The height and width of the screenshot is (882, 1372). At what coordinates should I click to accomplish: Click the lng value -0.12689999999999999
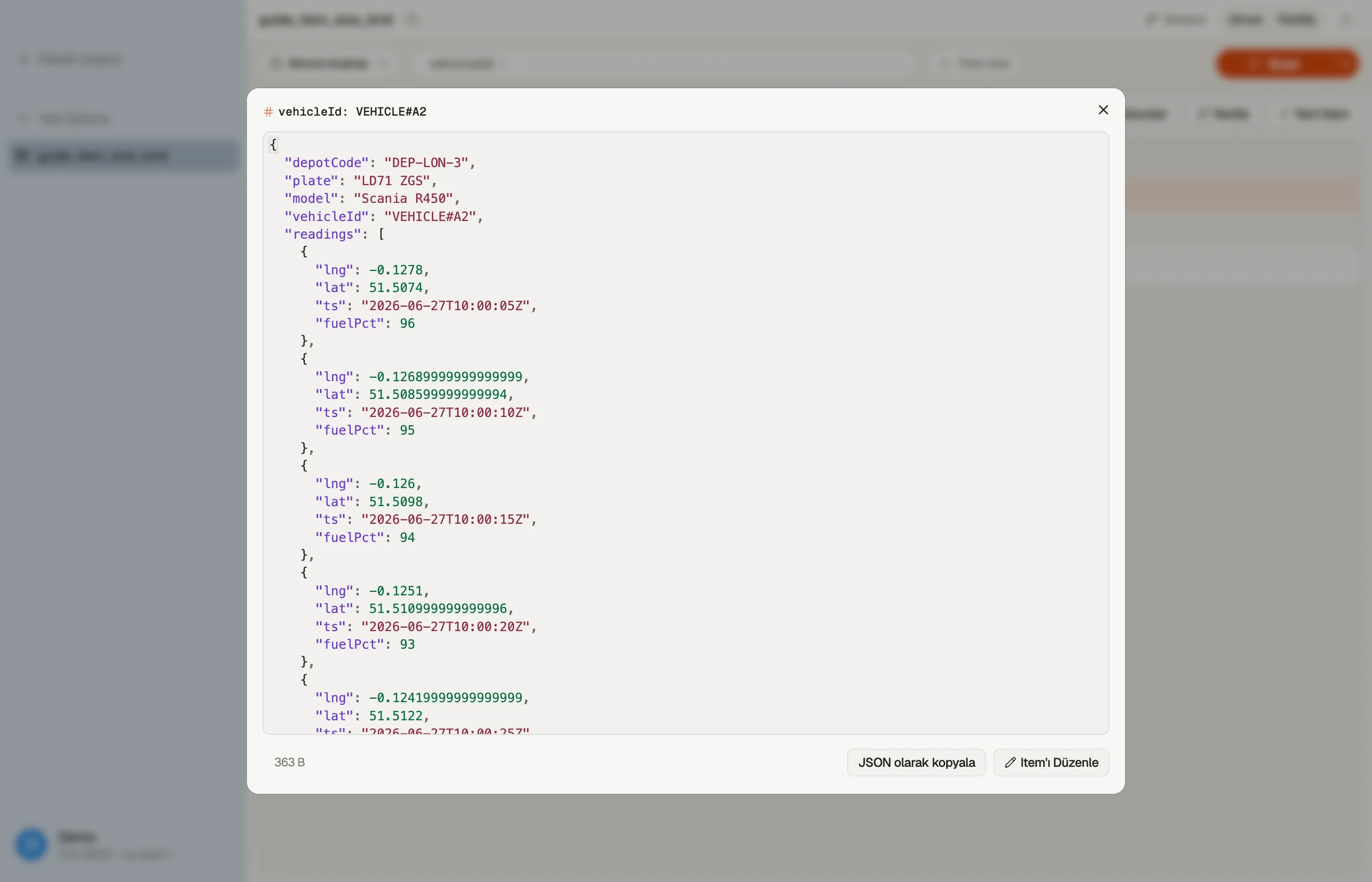(445, 377)
